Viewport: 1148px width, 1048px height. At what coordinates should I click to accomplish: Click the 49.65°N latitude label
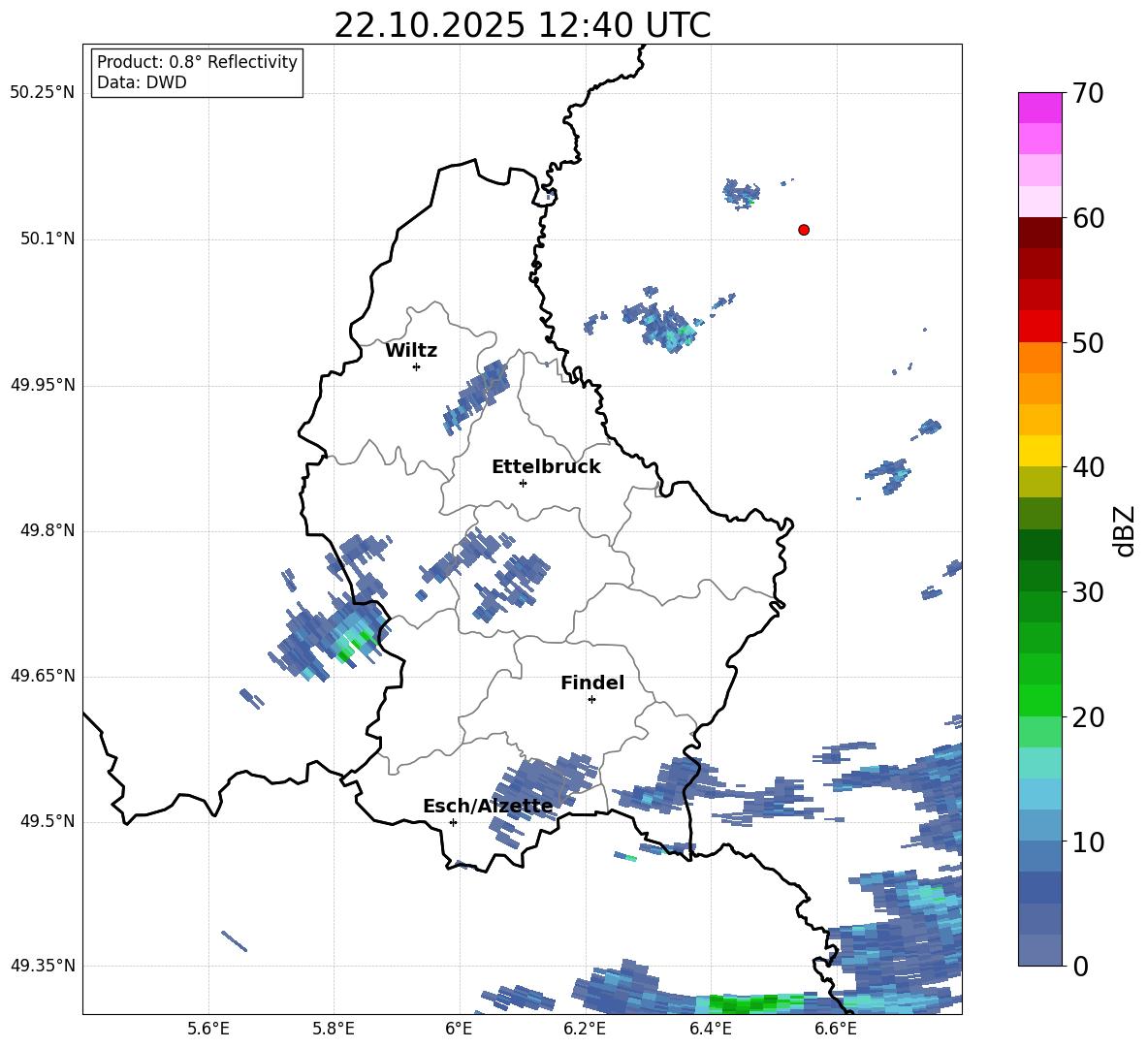point(43,675)
